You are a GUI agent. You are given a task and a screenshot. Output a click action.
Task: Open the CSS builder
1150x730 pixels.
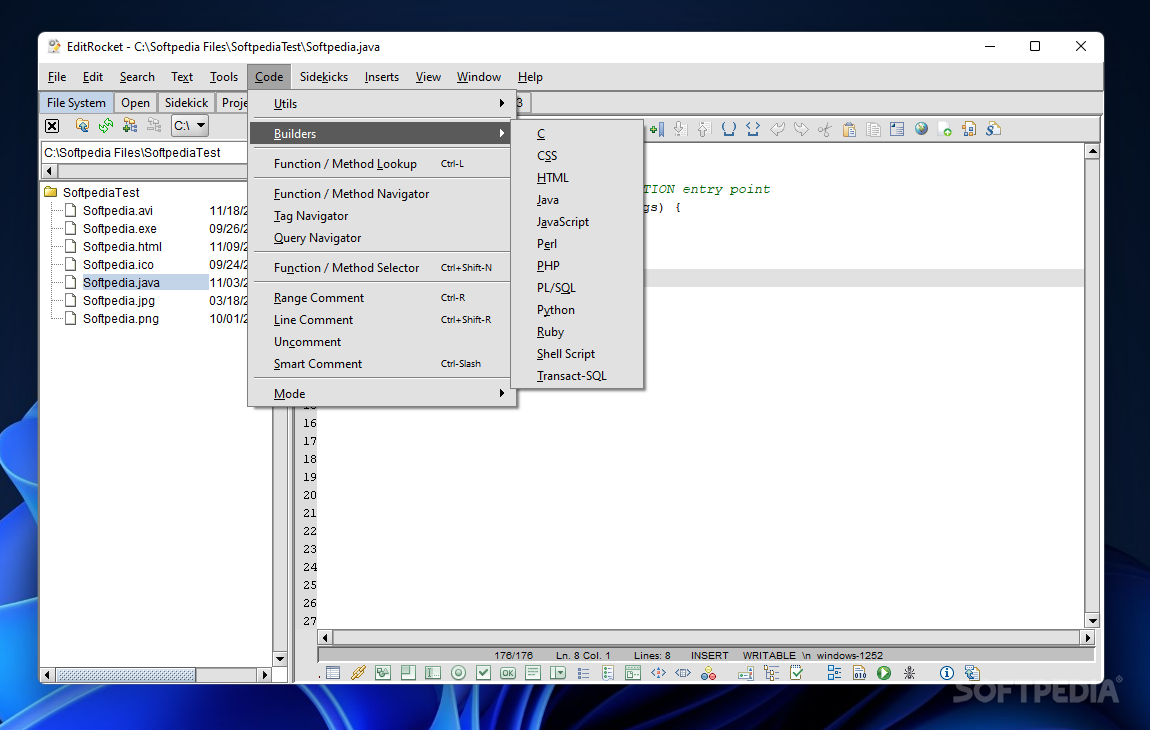click(577, 156)
